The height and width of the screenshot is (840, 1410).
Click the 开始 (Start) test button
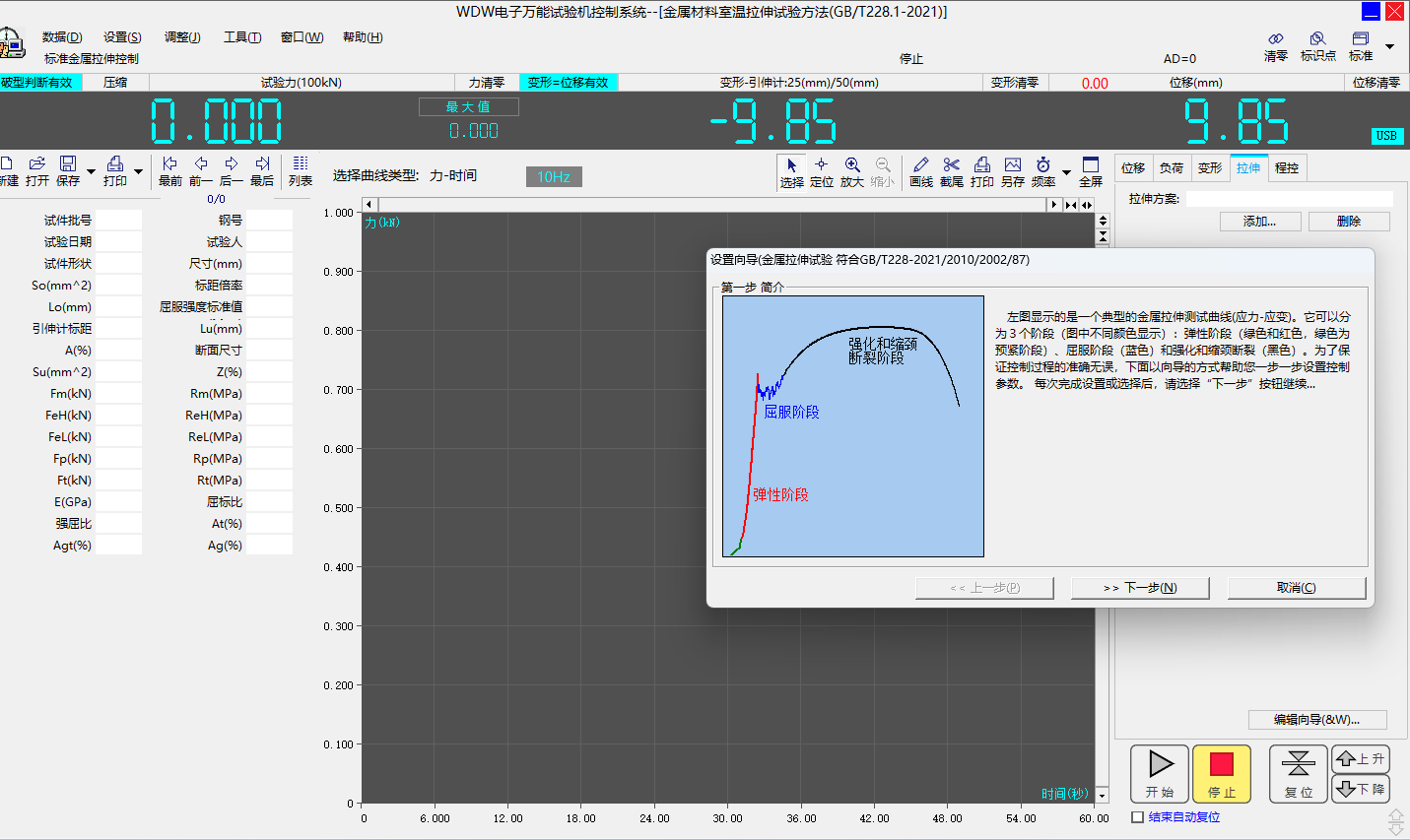(1160, 773)
